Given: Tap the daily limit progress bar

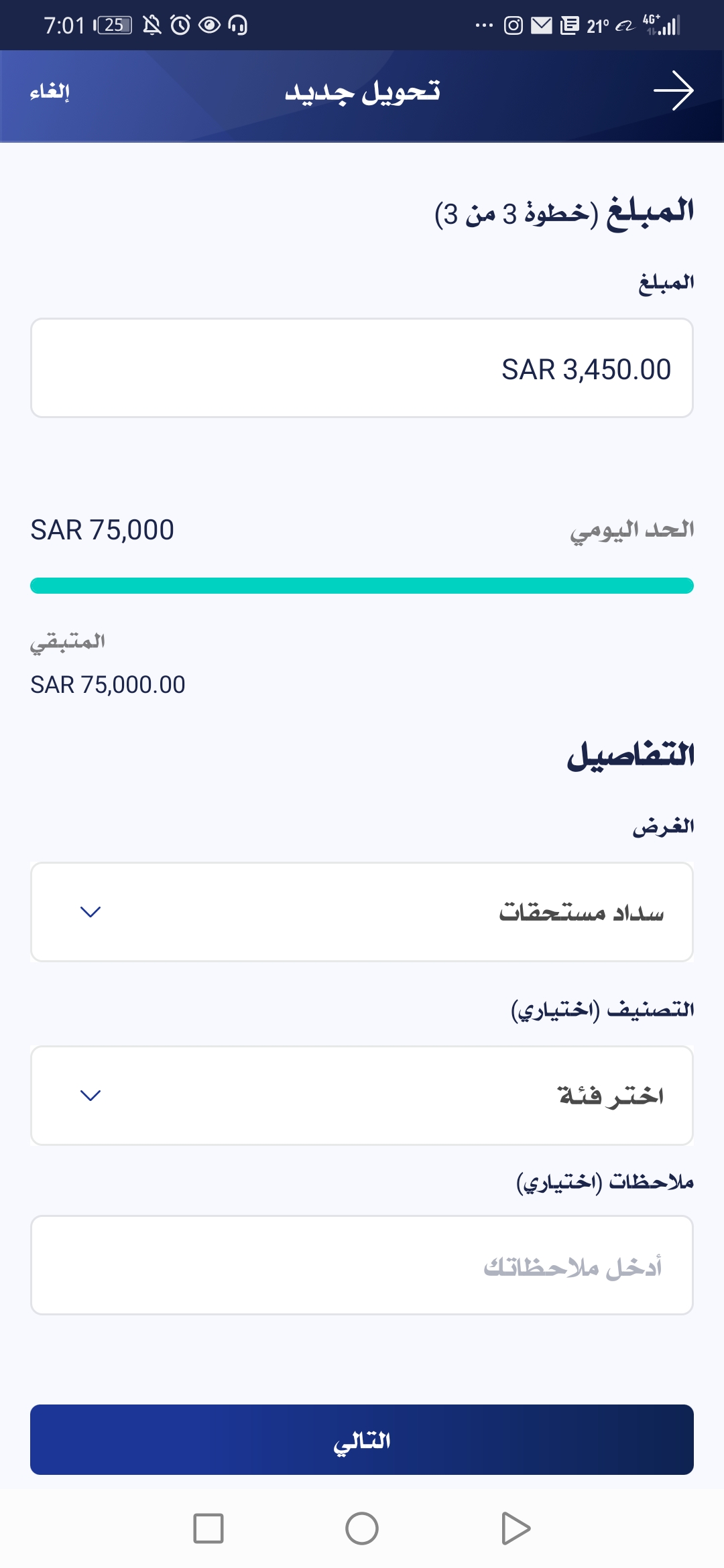Looking at the screenshot, I should tap(362, 586).
